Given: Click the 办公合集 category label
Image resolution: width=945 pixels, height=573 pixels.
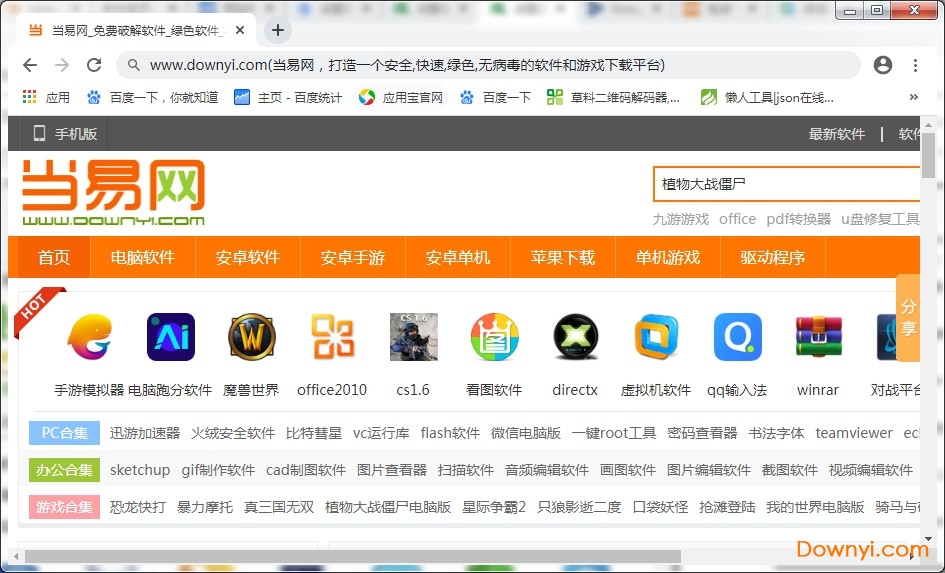Looking at the screenshot, I should (x=64, y=470).
